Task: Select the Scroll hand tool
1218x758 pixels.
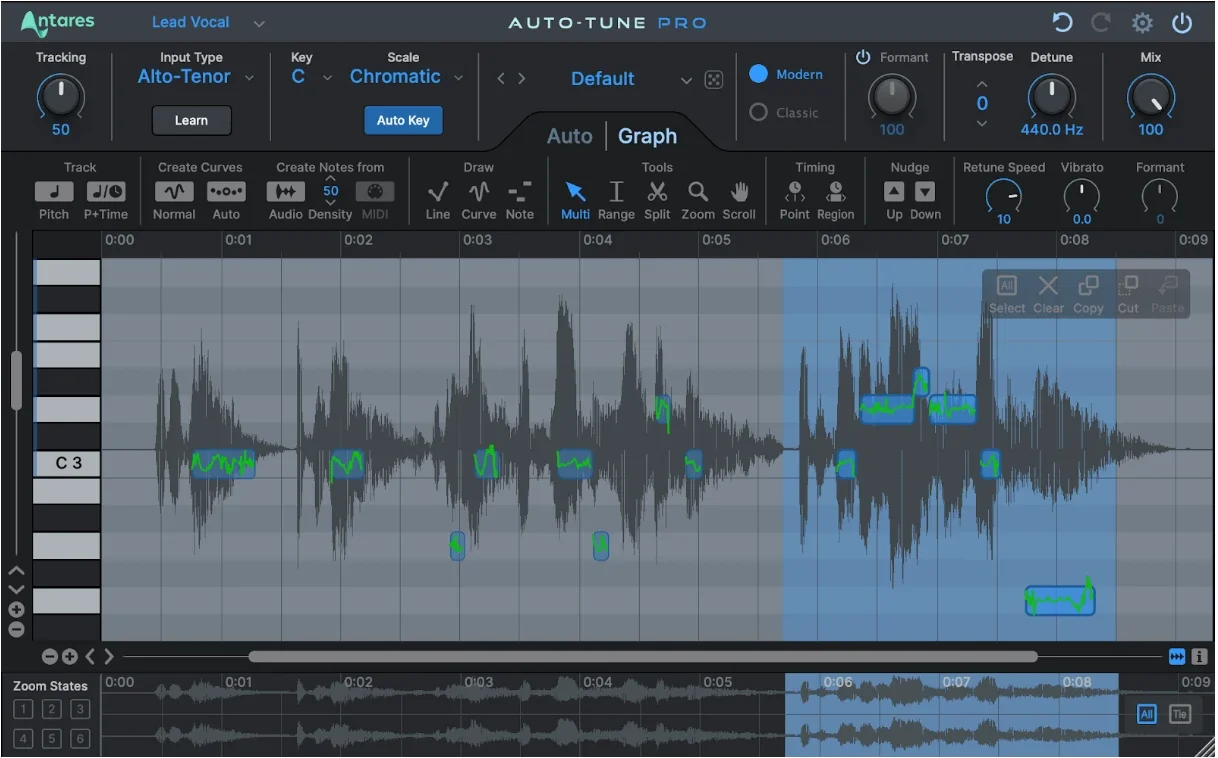Action: [739, 191]
